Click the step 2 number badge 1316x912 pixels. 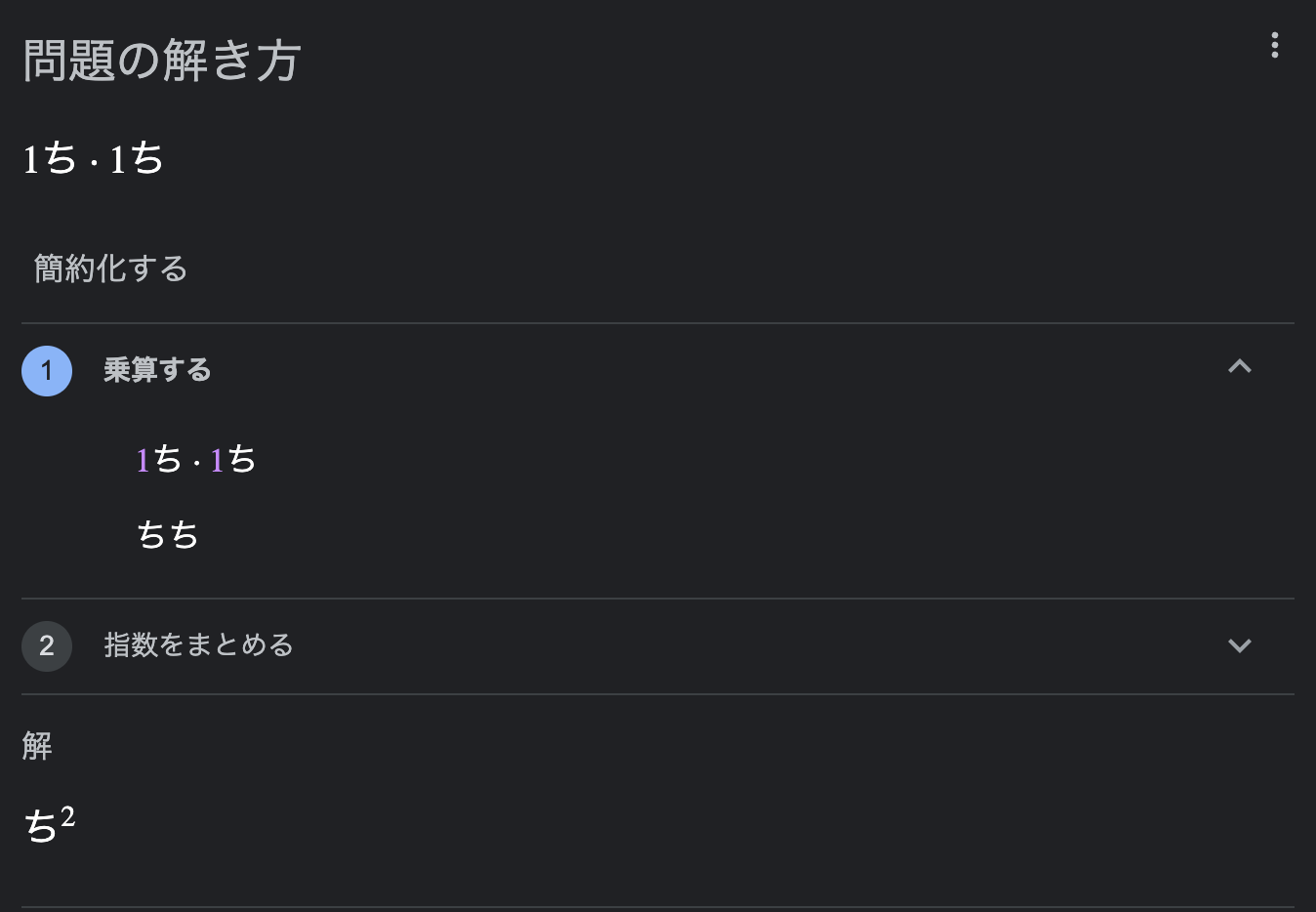pyautogui.click(x=47, y=645)
